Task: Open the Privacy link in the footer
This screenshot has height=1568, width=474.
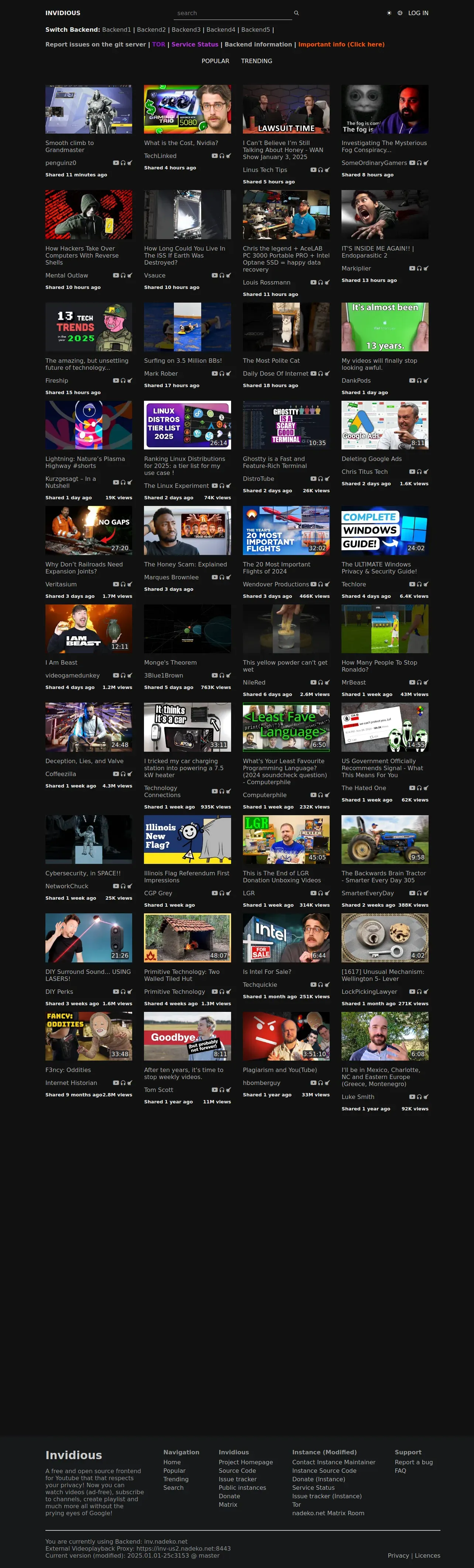Action: click(398, 1555)
